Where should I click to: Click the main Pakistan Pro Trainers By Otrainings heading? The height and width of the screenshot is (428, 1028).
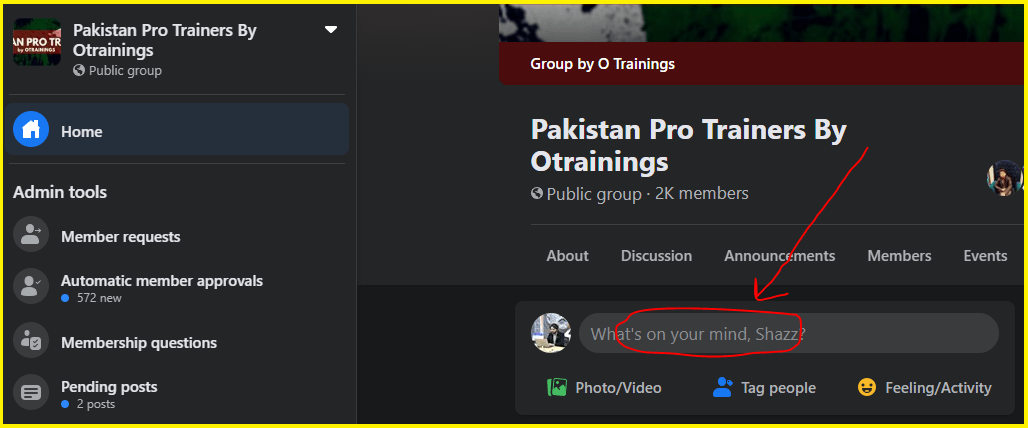[688, 145]
